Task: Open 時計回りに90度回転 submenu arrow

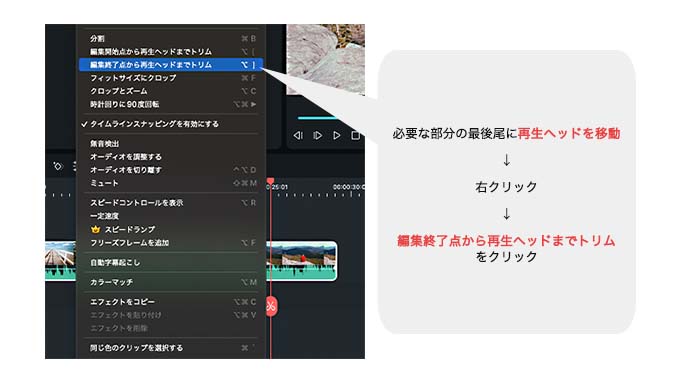Action: 253,104
